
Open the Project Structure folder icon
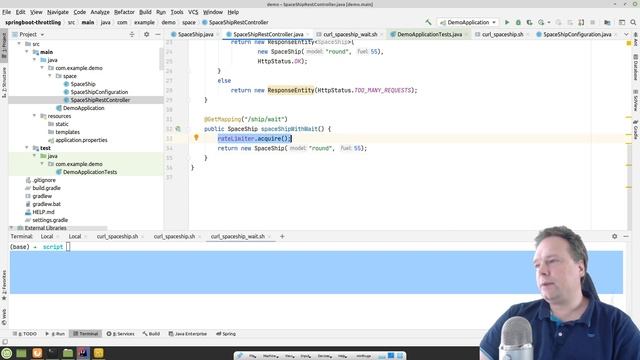click(x=607, y=22)
